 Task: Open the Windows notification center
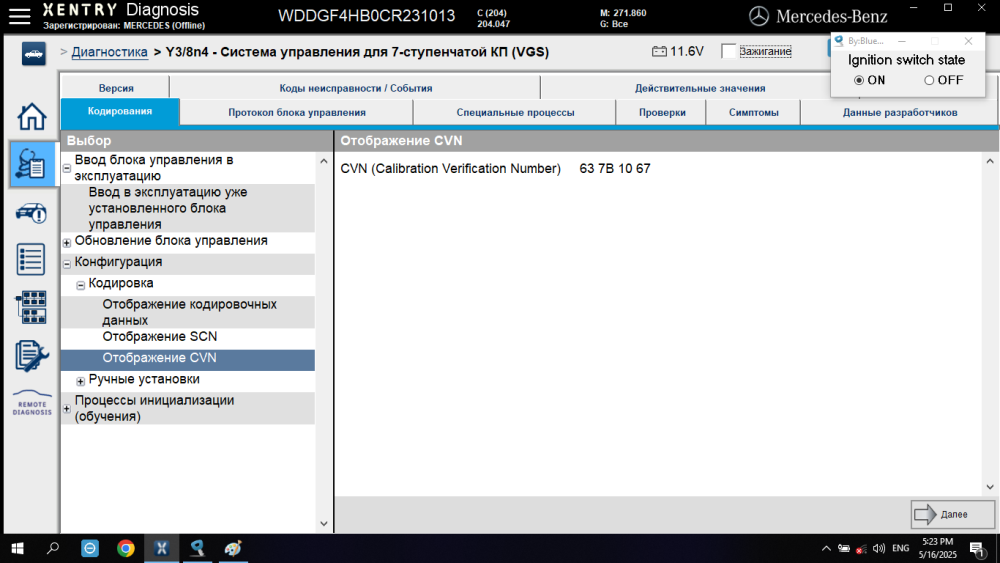pos(978,548)
